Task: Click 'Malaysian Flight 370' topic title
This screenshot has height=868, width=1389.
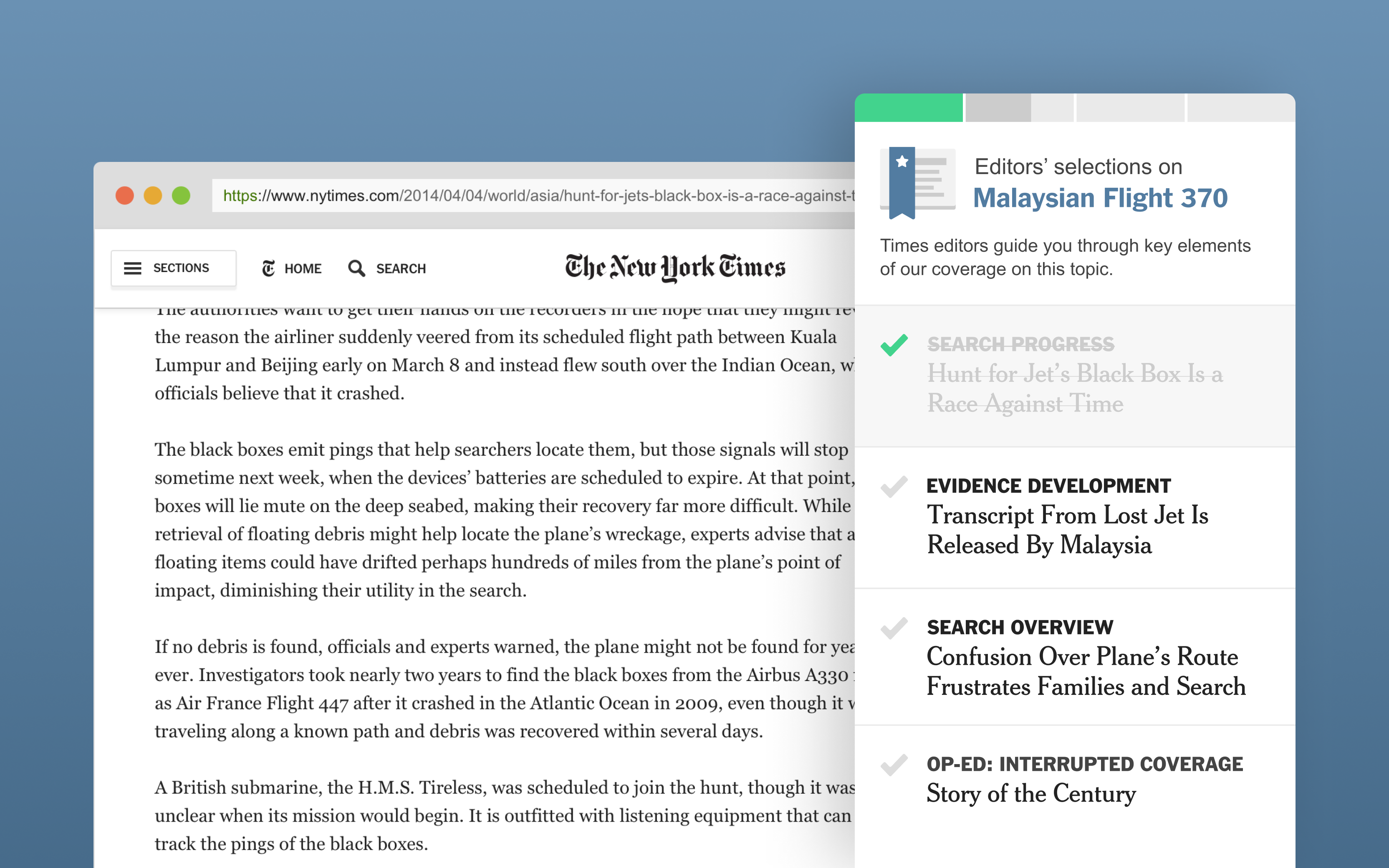Action: (x=1100, y=198)
